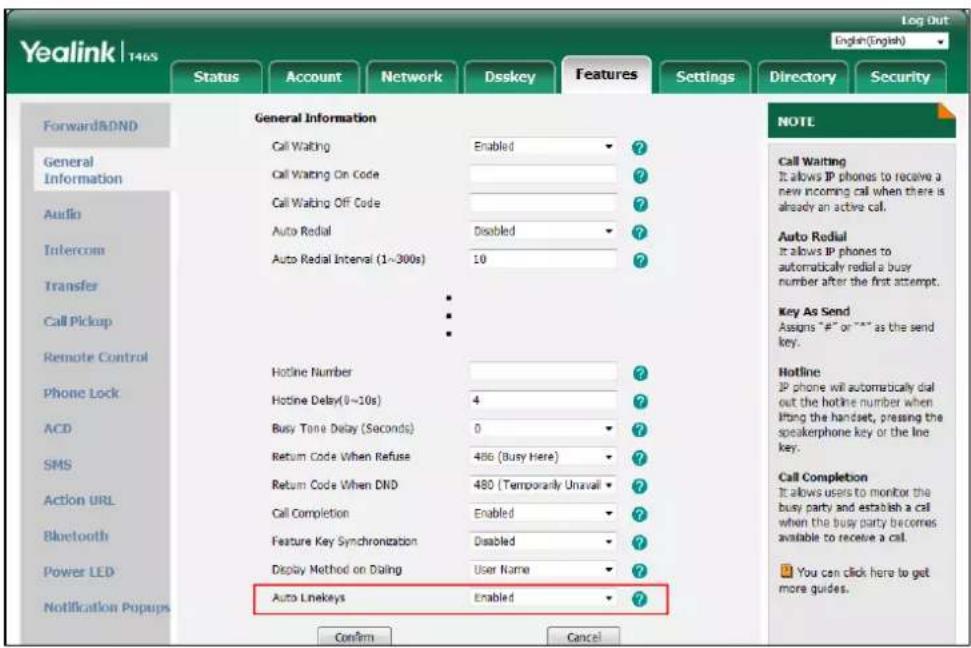
Task: Focus the Hotline Delay field
Action: coord(542,400)
